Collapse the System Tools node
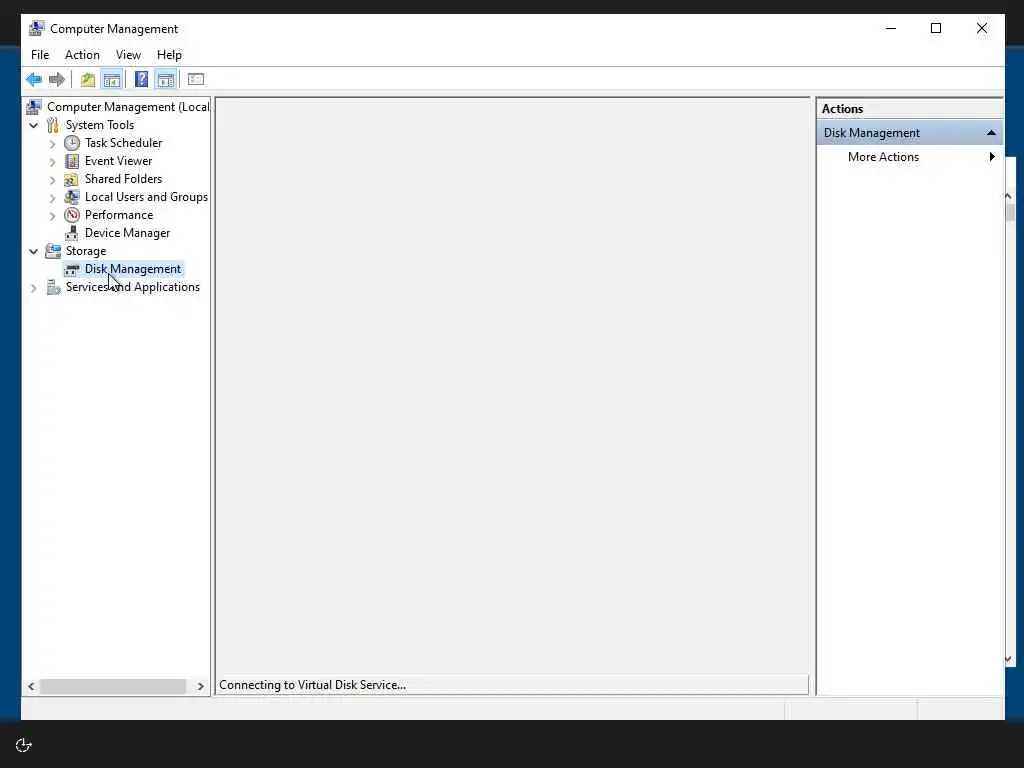1024x768 pixels. click(33, 125)
